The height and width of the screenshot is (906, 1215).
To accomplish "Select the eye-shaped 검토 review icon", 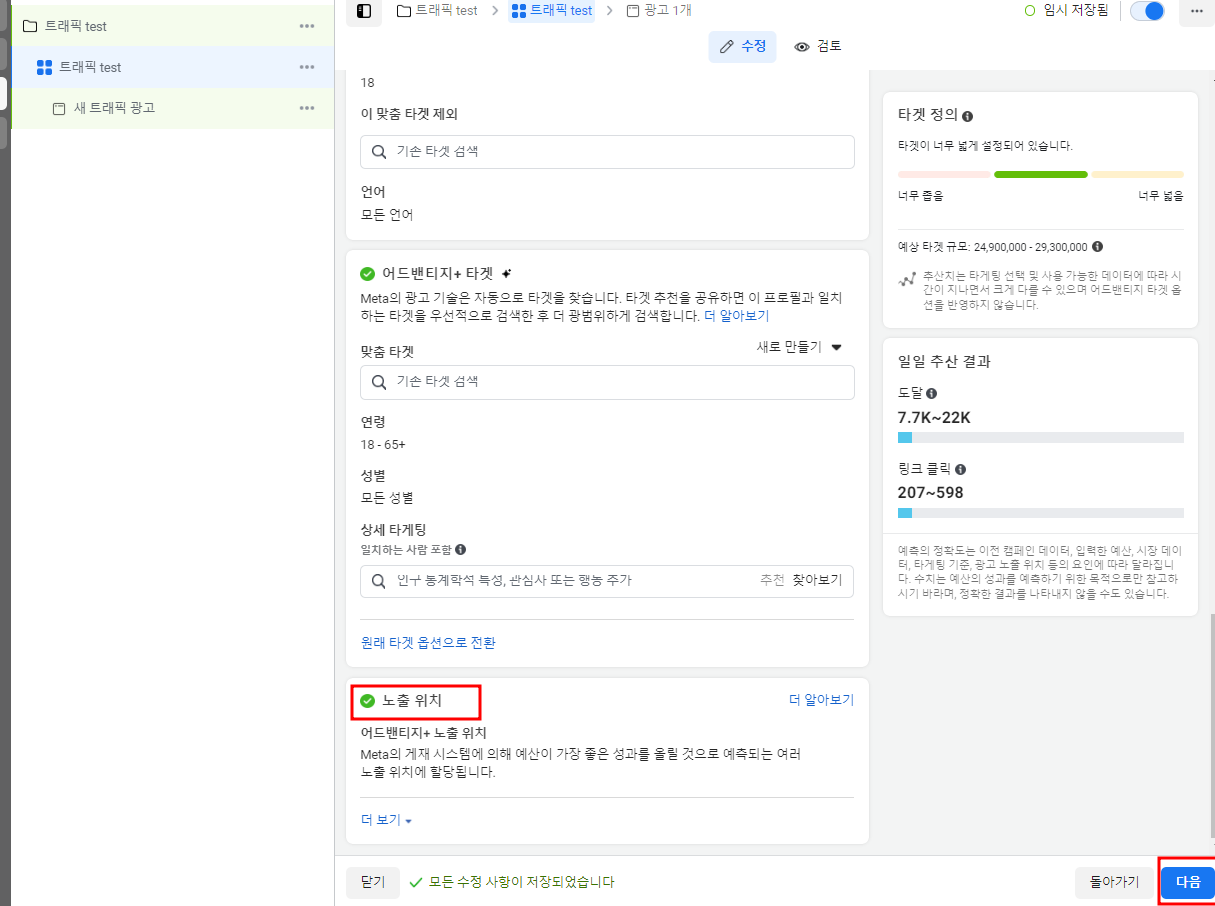I will coord(801,46).
